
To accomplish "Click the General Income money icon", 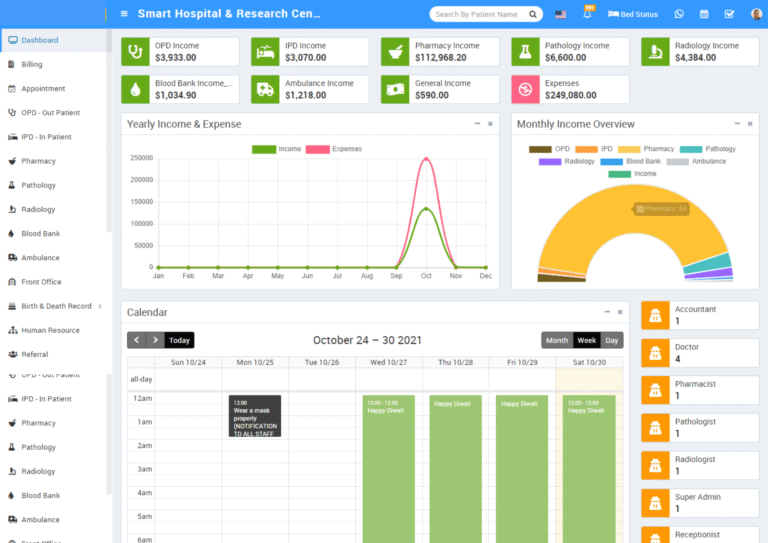I will click(395, 89).
